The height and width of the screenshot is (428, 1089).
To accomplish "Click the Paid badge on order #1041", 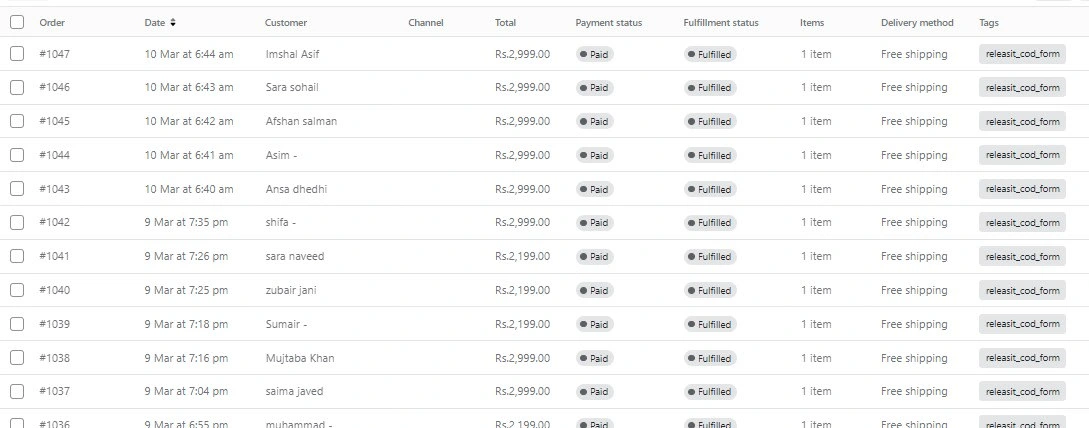I will (x=595, y=256).
